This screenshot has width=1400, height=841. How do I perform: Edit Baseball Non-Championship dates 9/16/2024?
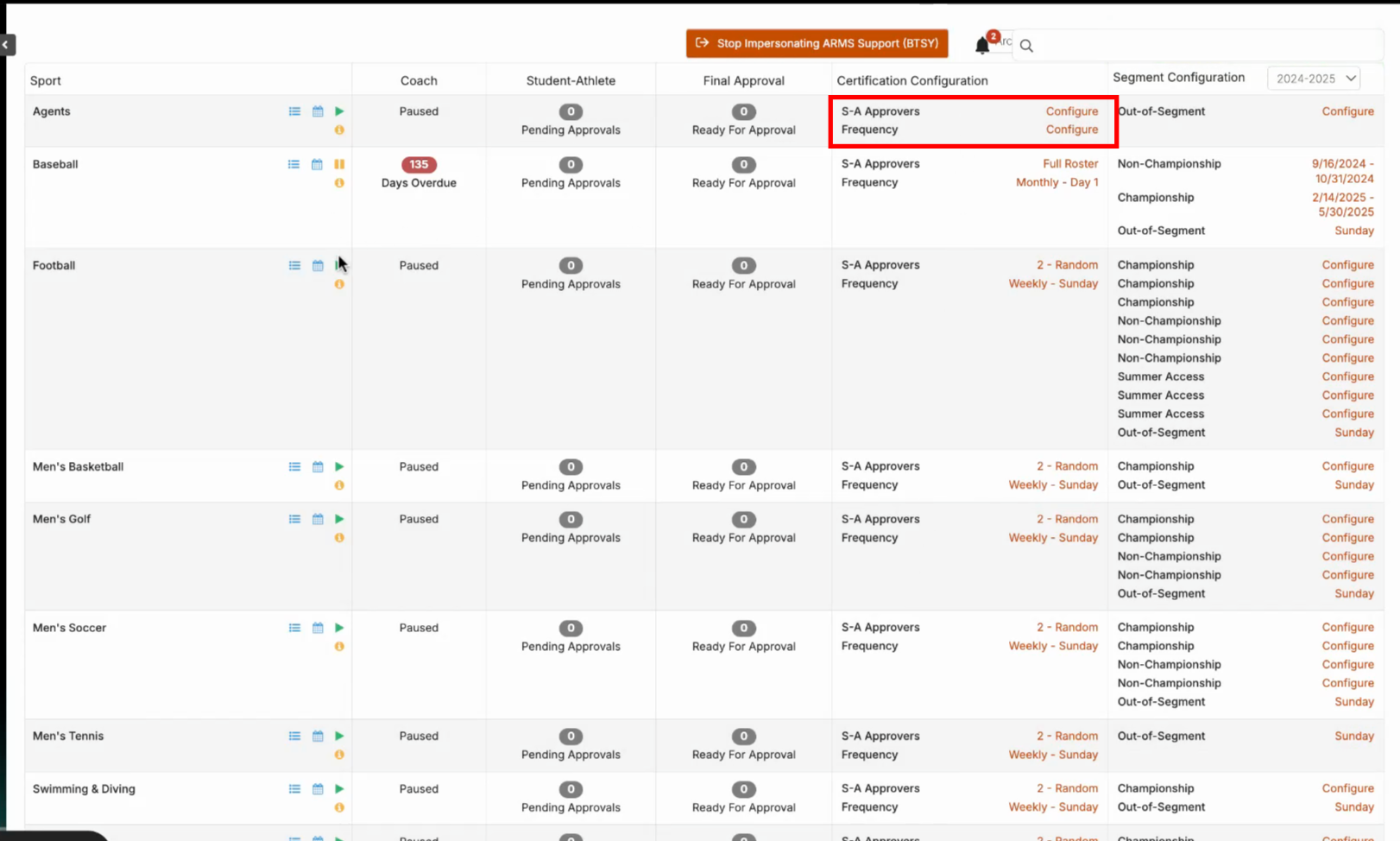pos(1342,171)
